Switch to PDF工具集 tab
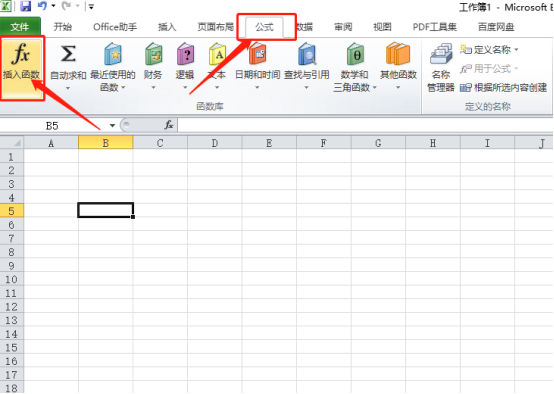This screenshot has width=554, height=394. coord(435,27)
